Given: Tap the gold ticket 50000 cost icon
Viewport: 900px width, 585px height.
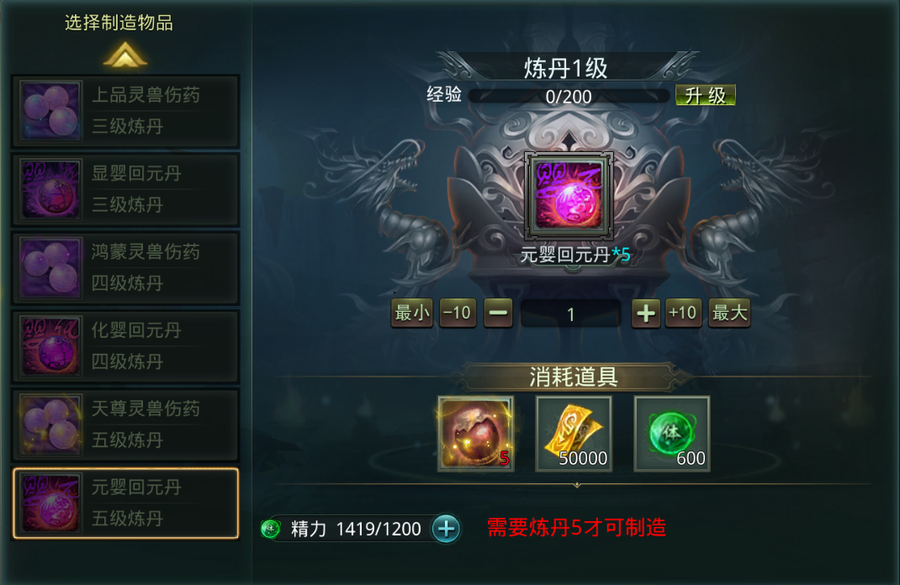Looking at the screenshot, I should 574,433.
